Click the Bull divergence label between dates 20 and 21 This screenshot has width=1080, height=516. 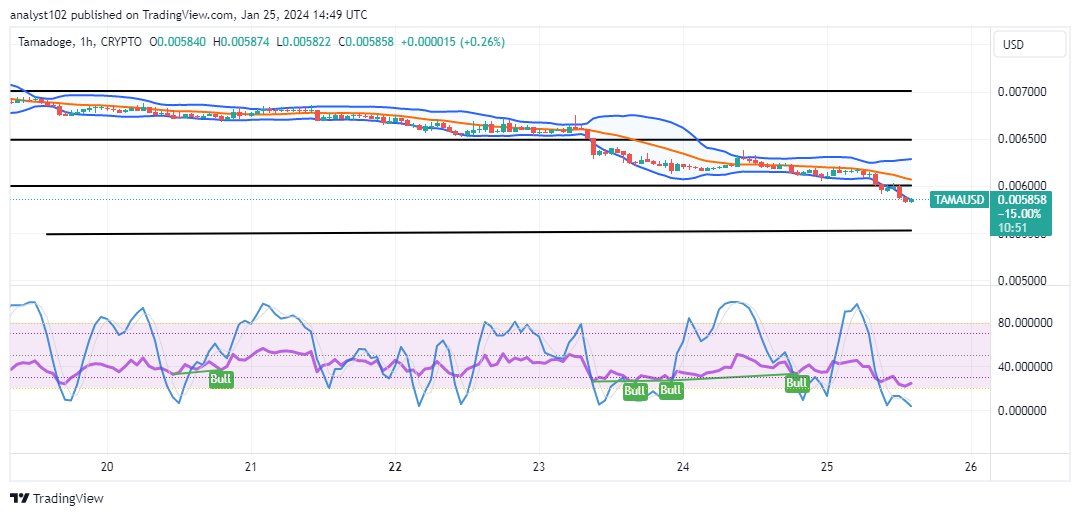[x=221, y=379]
